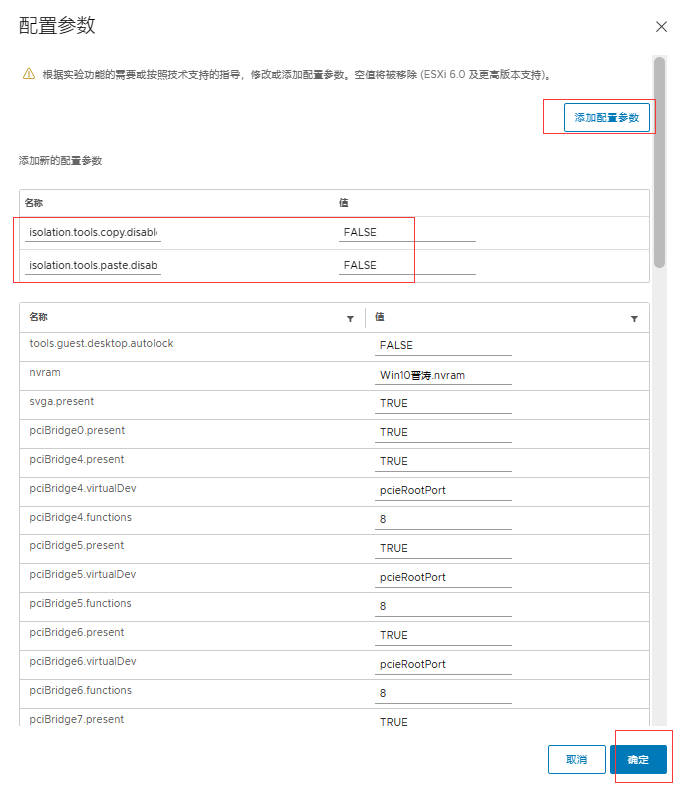Viewport: 685px width, 788px height.
Task: Click the pciBridge4.functions value 8 field
Action: pos(444,520)
